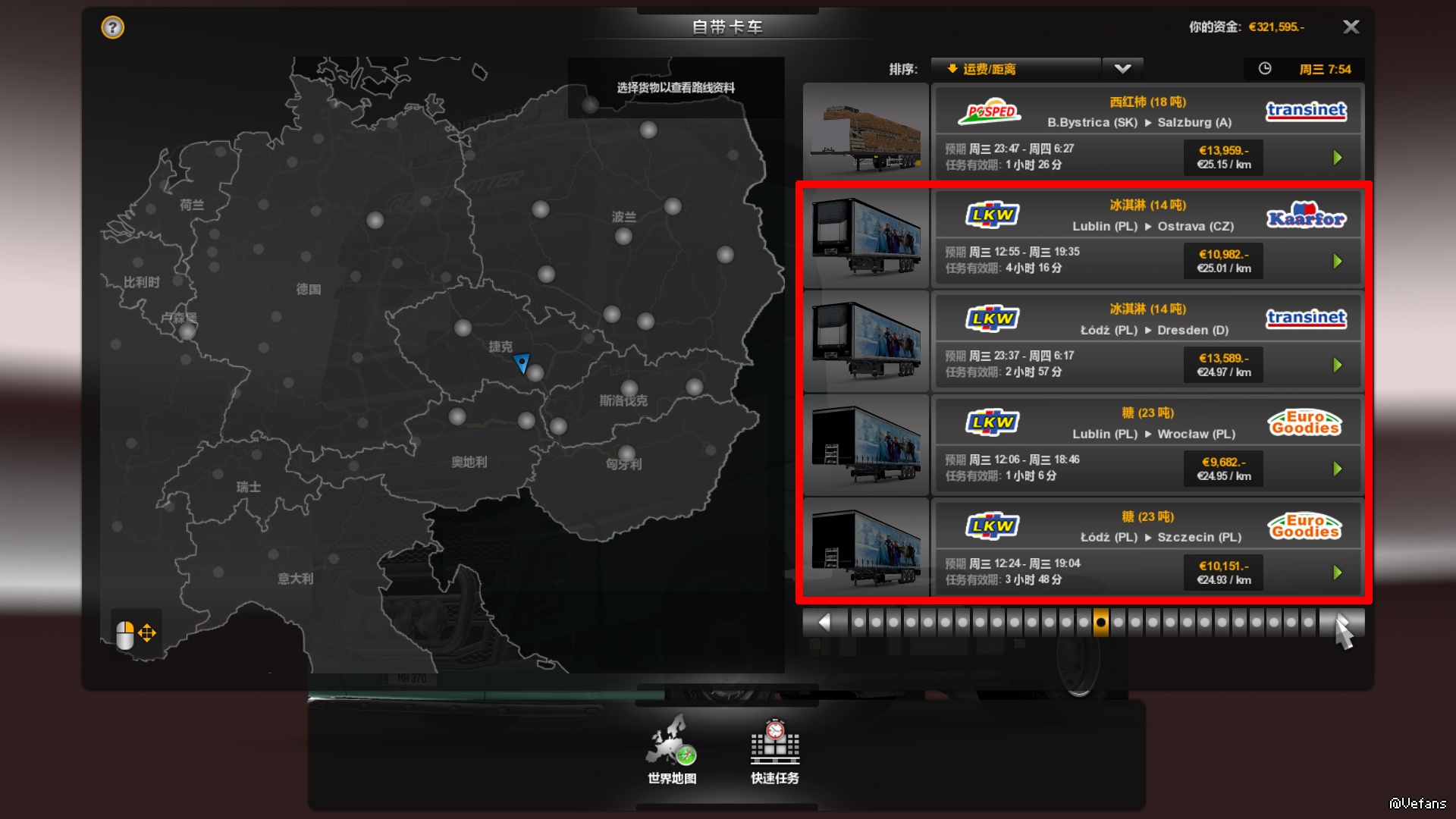
Task: Click the clock icon beside 周三 7:54
Action: [x=1265, y=69]
